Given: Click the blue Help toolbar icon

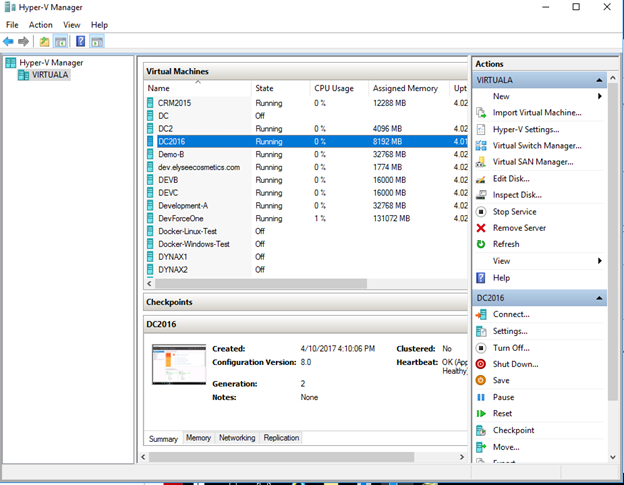Looking at the screenshot, I should click(80, 41).
